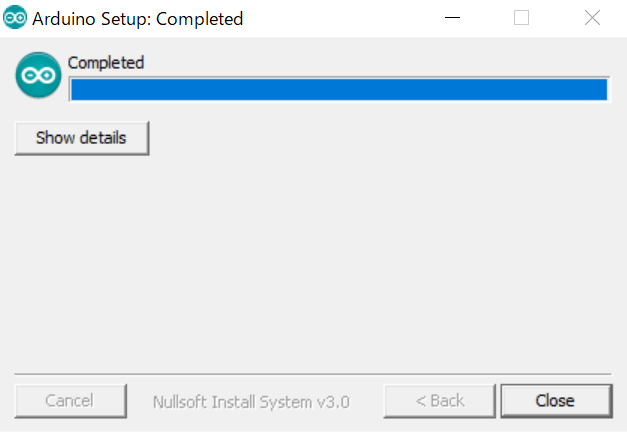This screenshot has width=627, height=432.
Task: Click the disabled Cancel button
Action: pyautogui.click(x=70, y=401)
